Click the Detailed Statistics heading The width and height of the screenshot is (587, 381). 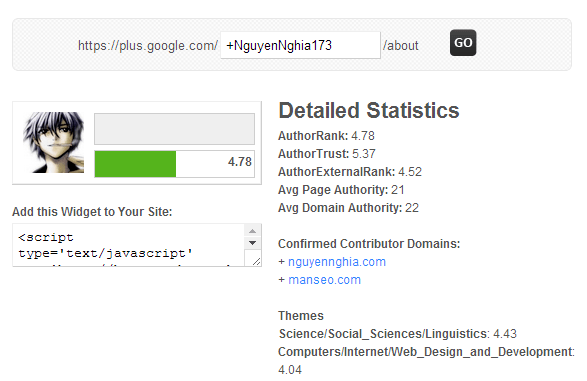pos(369,110)
